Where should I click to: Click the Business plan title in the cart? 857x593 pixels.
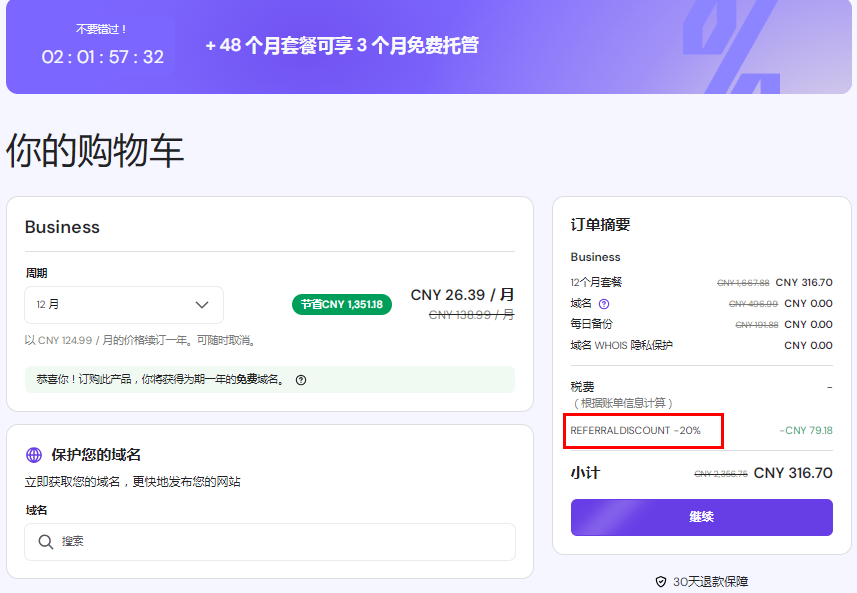click(62, 227)
